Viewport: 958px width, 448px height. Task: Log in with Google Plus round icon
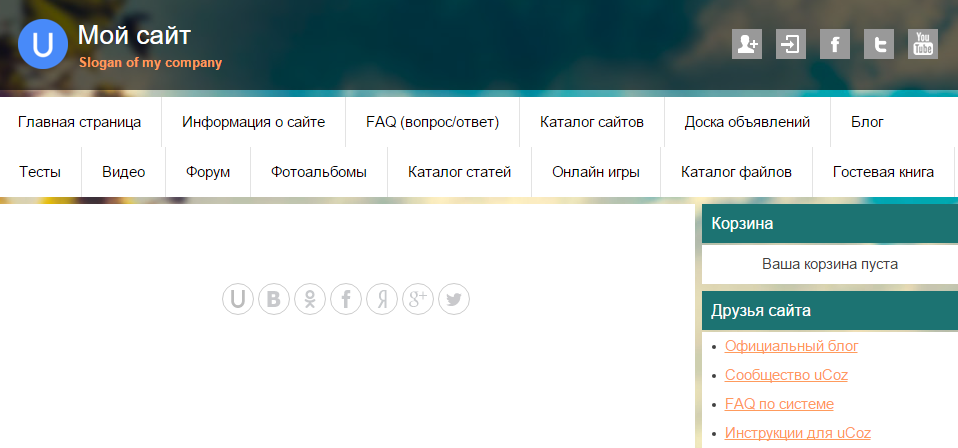(x=418, y=299)
